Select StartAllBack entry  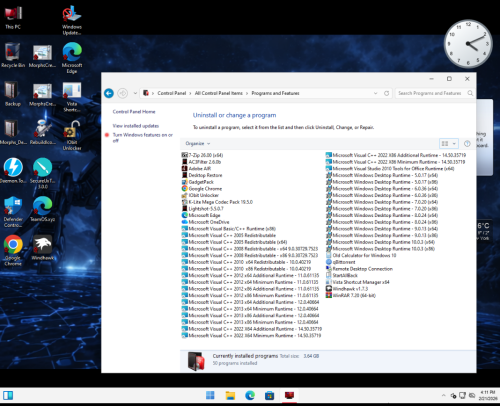pos(342,275)
